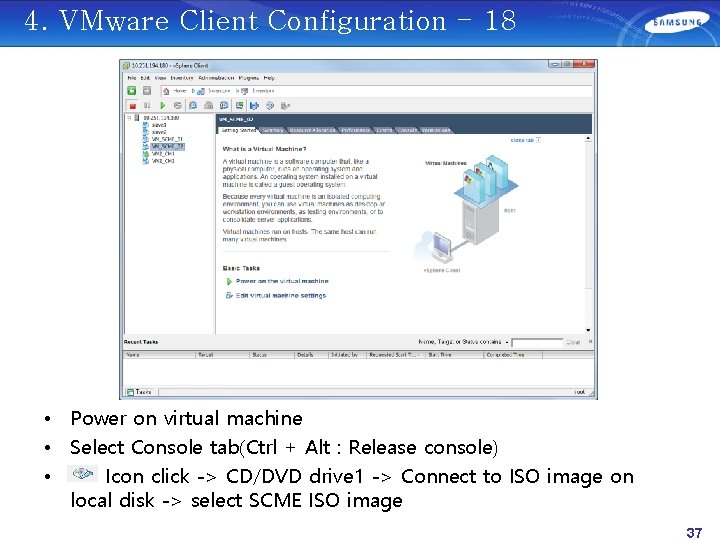Viewport: 720px width, 540px height.
Task: Switch to the Events tab
Action: 384,130
